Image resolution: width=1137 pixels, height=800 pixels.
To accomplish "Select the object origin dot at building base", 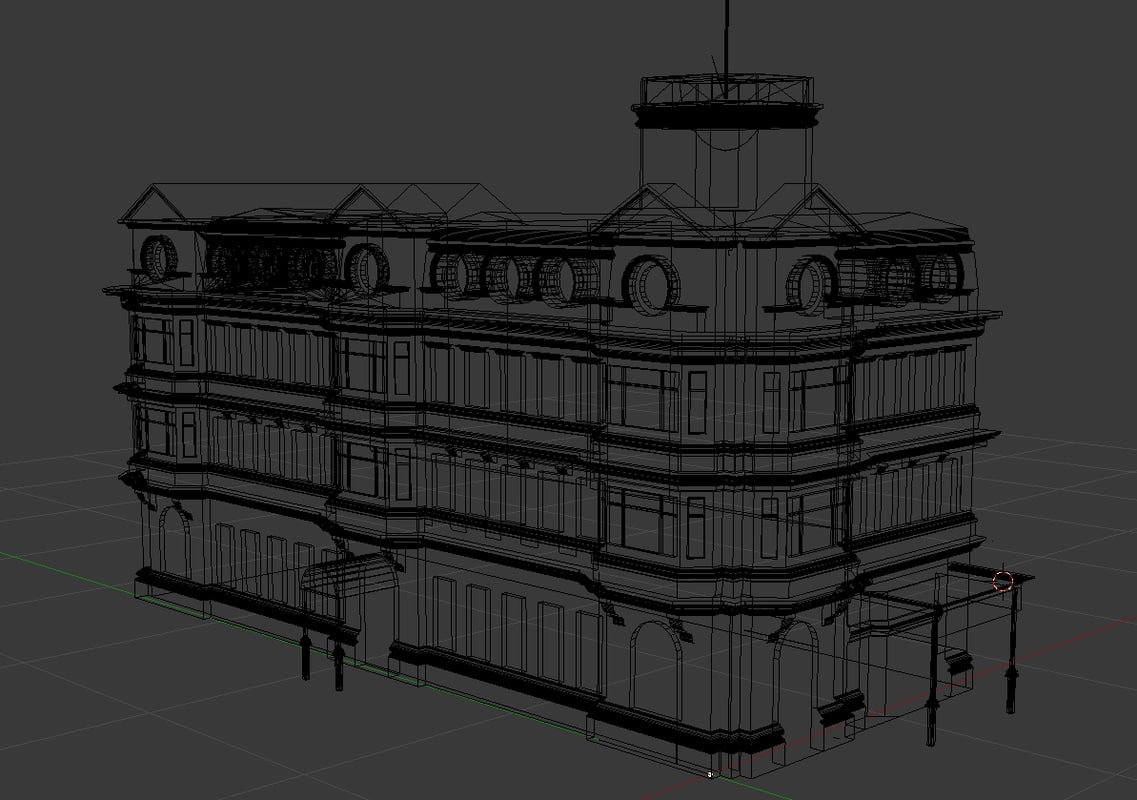I will pos(710,774).
